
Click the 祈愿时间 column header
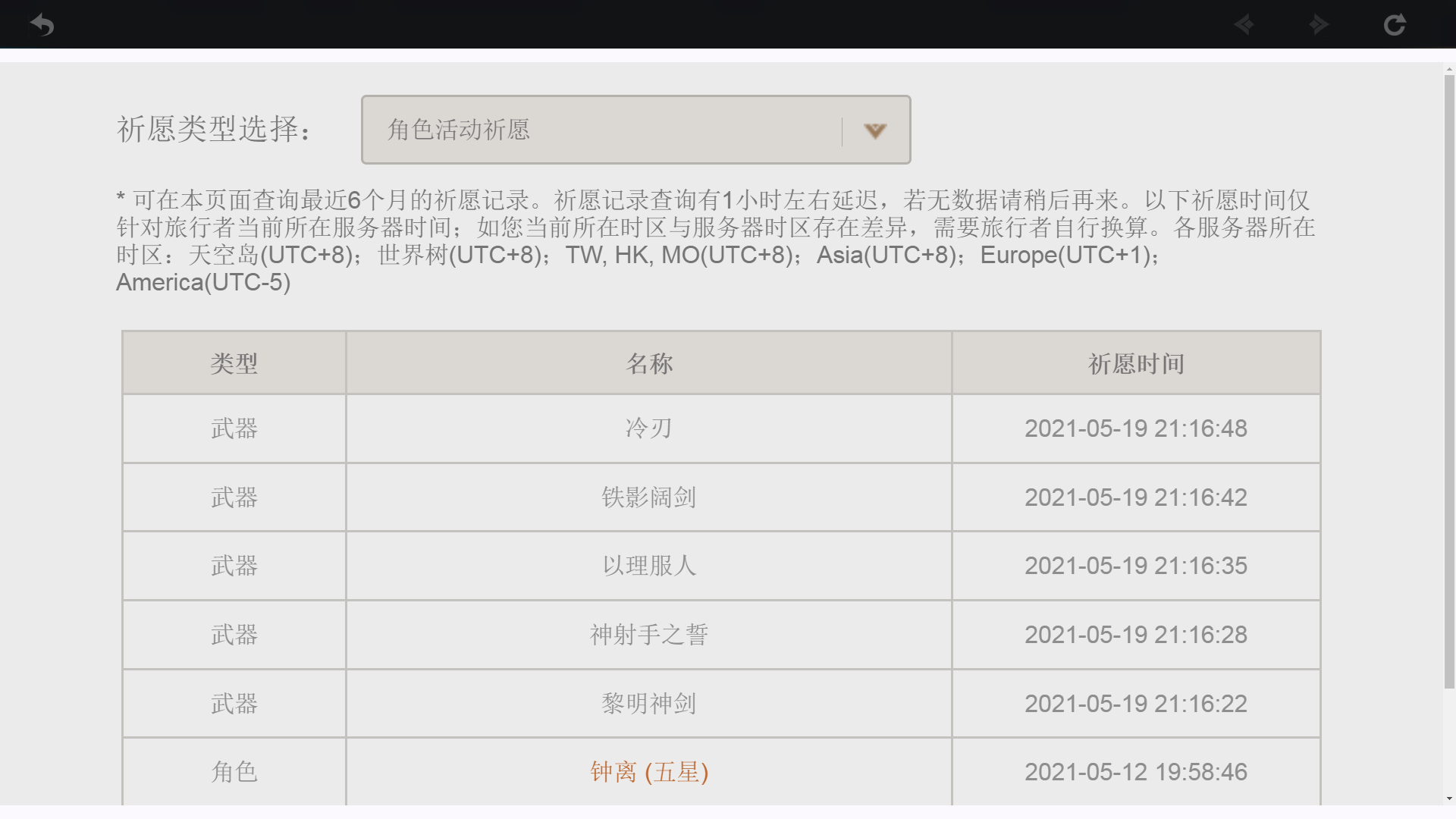pos(1135,363)
